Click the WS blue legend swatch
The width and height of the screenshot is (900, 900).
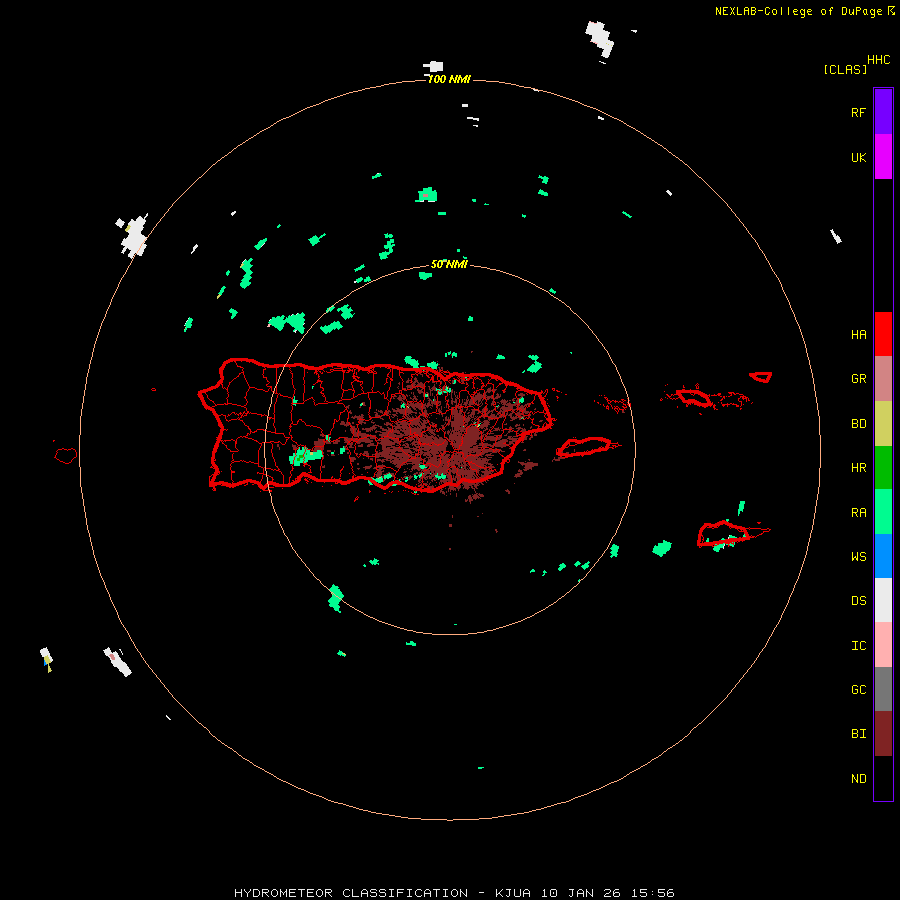(883, 556)
